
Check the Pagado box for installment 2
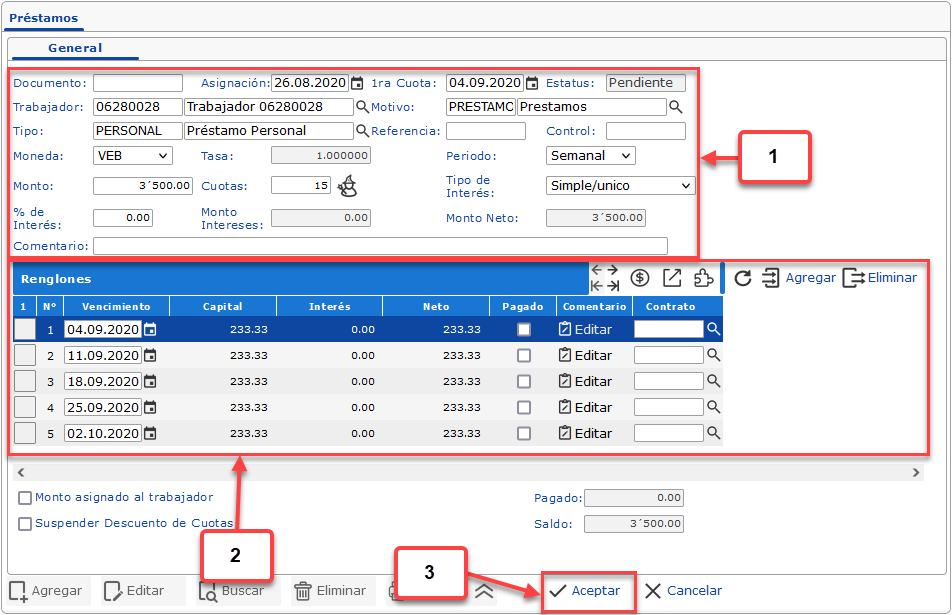point(524,355)
